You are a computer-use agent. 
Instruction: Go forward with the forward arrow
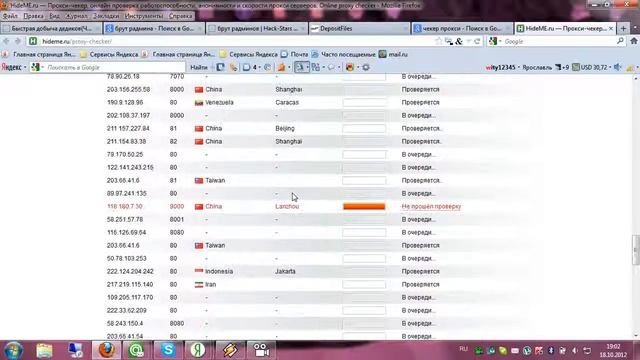coord(18,41)
